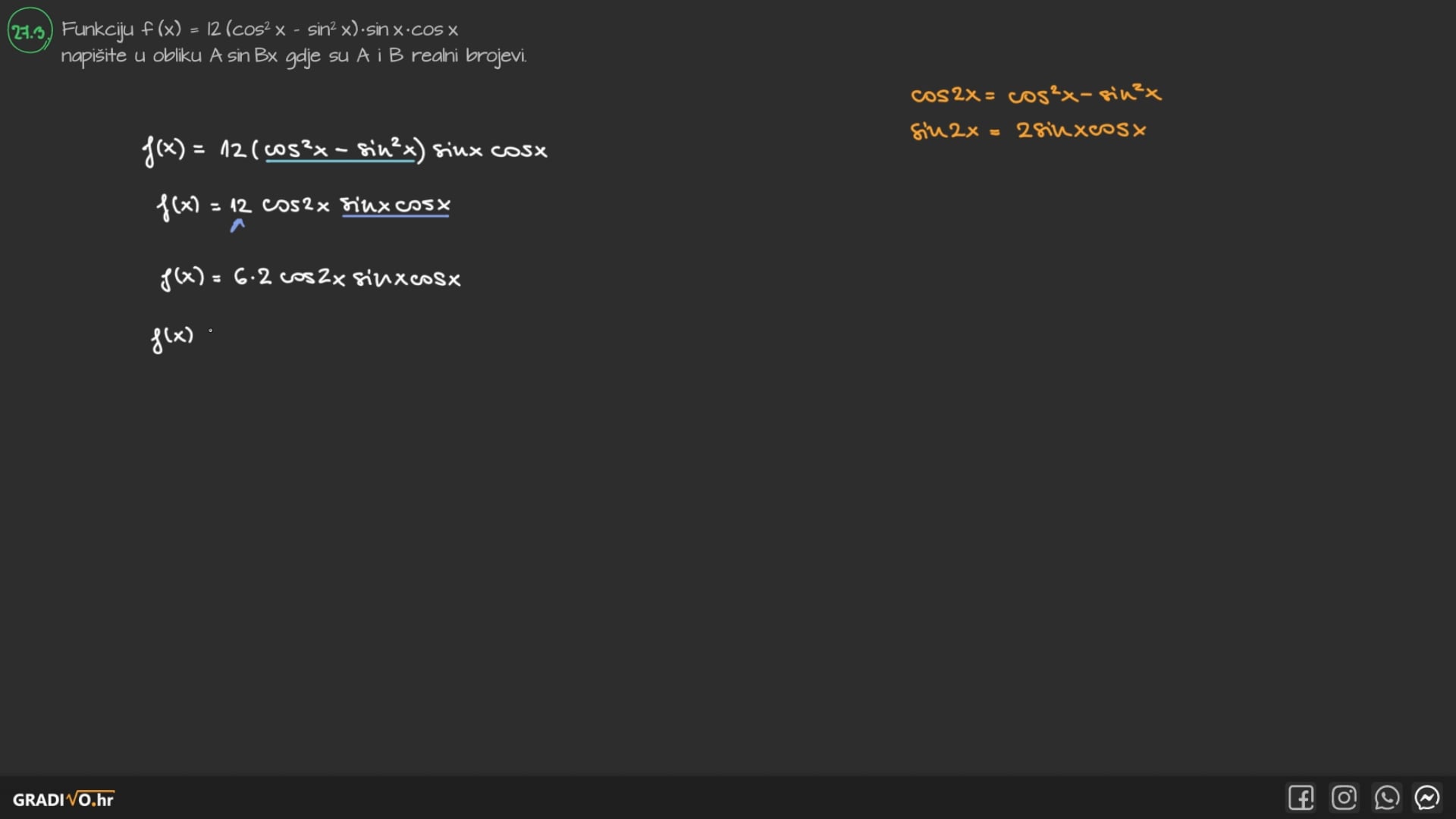
Task: Click the Facebook icon in the footer
Action: [x=1301, y=798]
